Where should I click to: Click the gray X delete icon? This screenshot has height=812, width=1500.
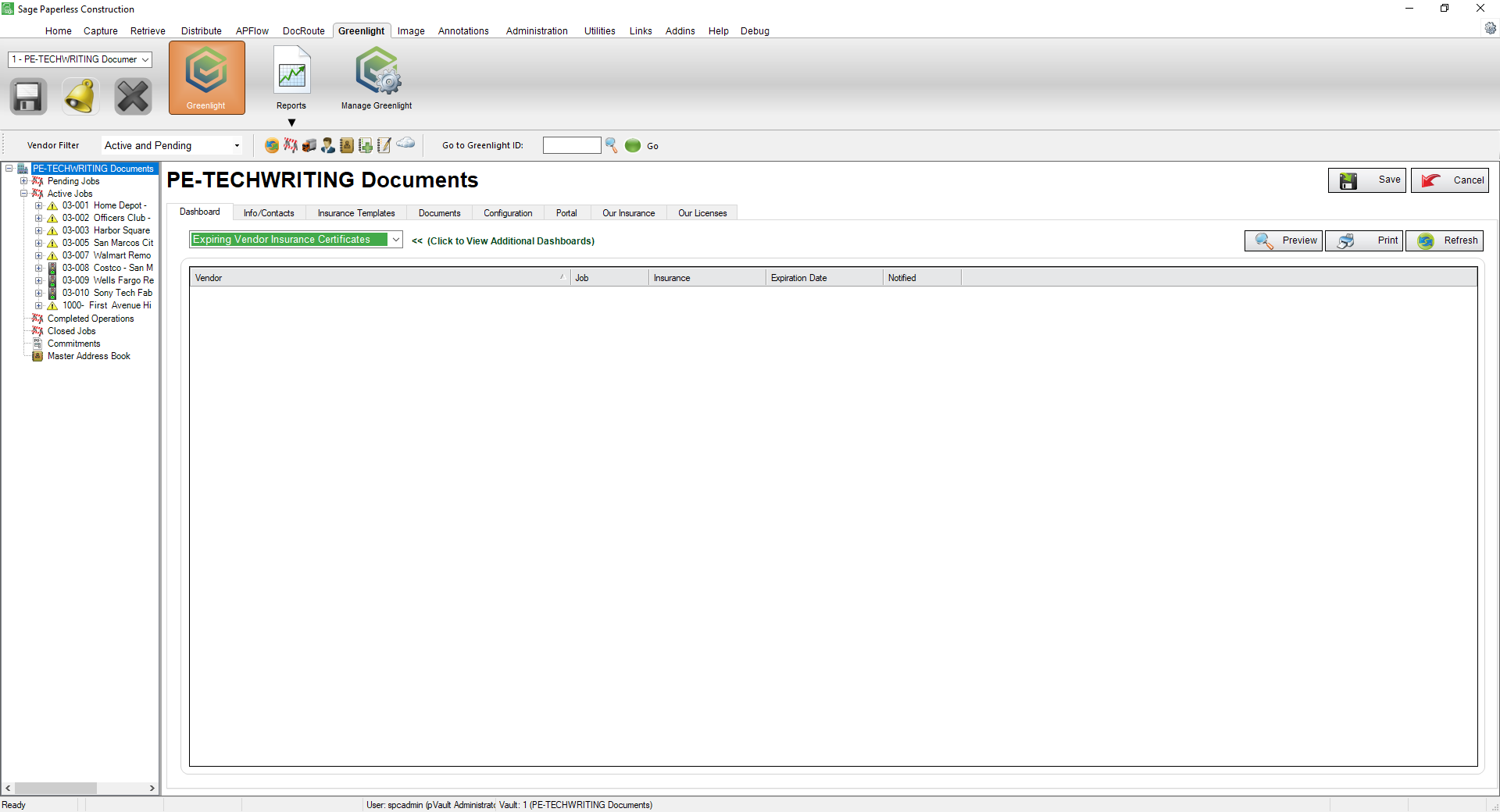tap(133, 97)
